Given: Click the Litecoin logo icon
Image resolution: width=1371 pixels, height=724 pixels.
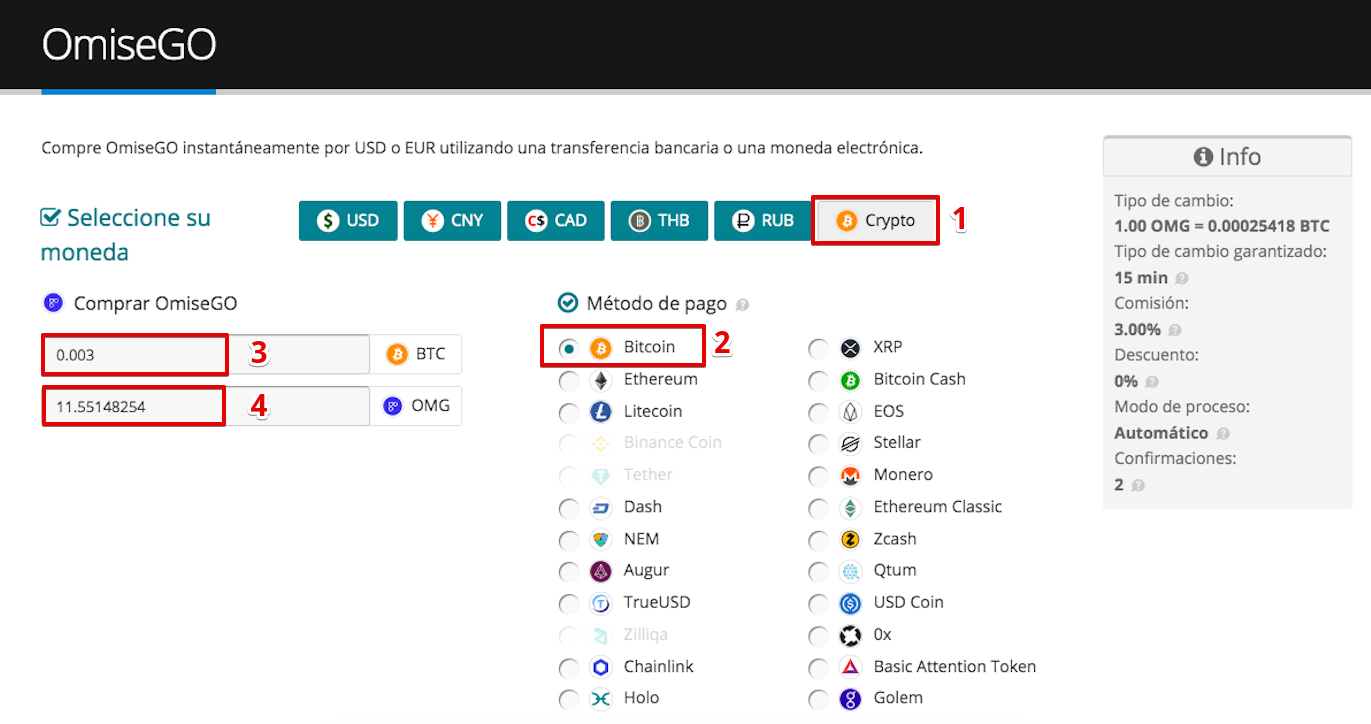Looking at the screenshot, I should pos(601,412).
